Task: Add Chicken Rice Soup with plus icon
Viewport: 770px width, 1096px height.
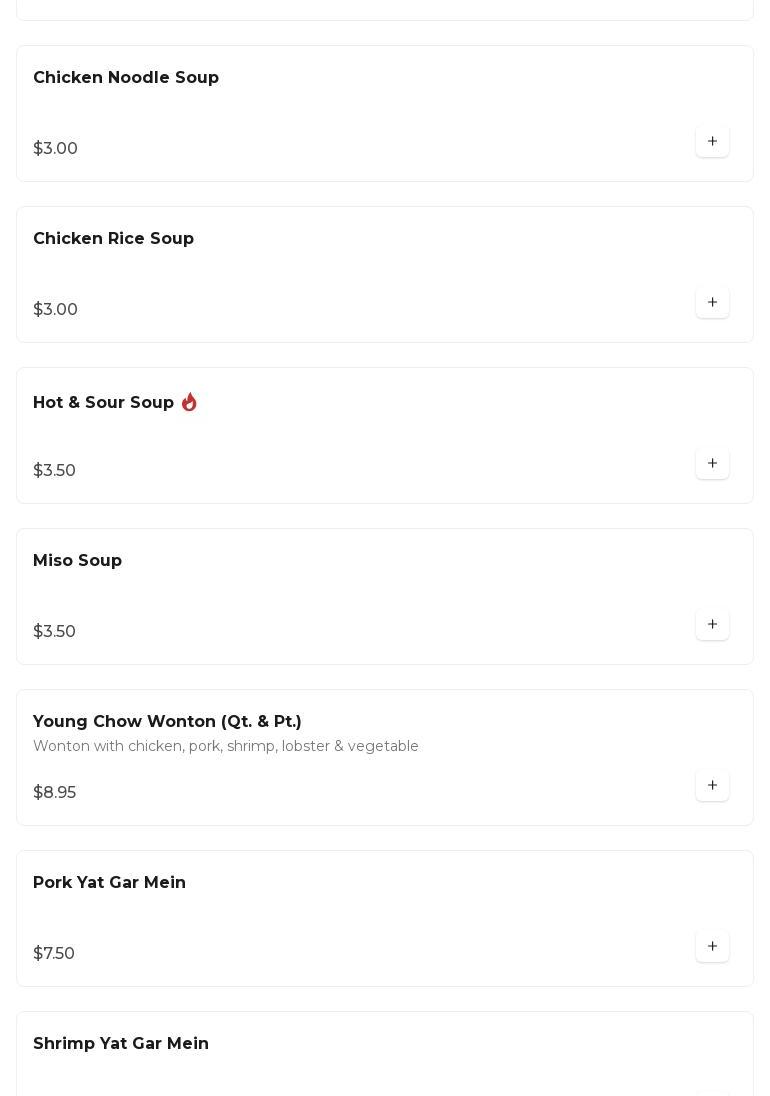Action: tap(712, 302)
